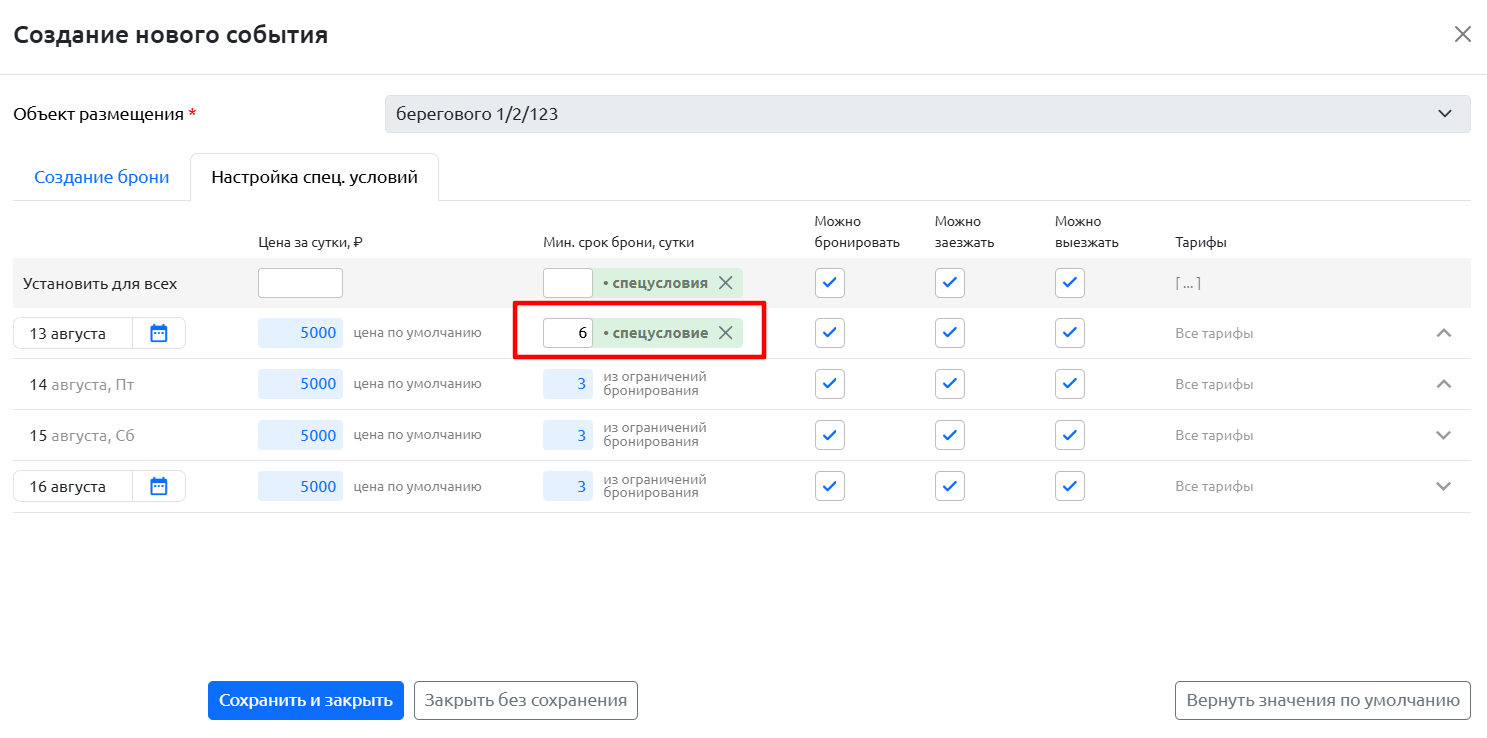Image resolution: width=1487 pixels, height=738 pixels.
Task: Click min. срок value 3 for 14 августа
Action: (x=568, y=384)
